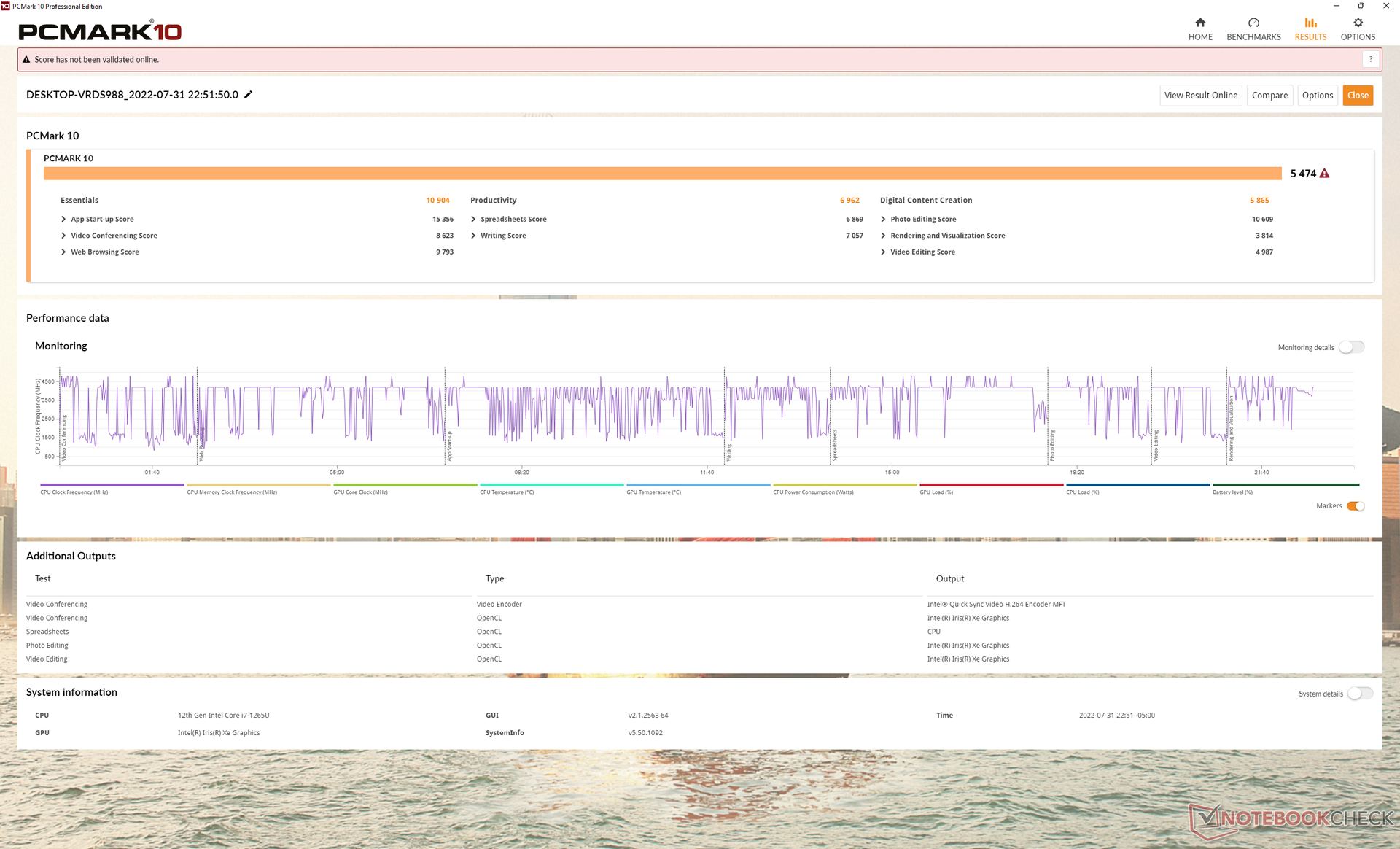1400x849 pixels.
Task: Select the CPU Temperature legend color bar
Action: 551,485
